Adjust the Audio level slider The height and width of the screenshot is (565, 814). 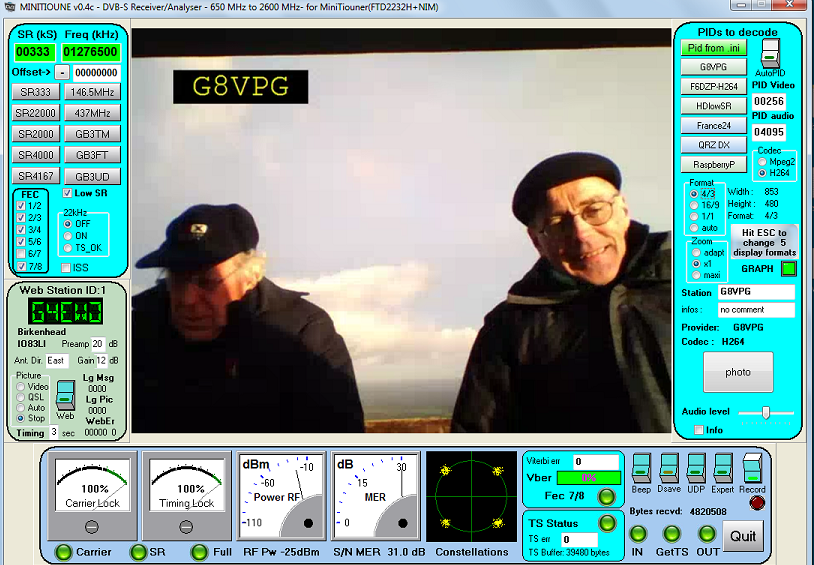766,412
